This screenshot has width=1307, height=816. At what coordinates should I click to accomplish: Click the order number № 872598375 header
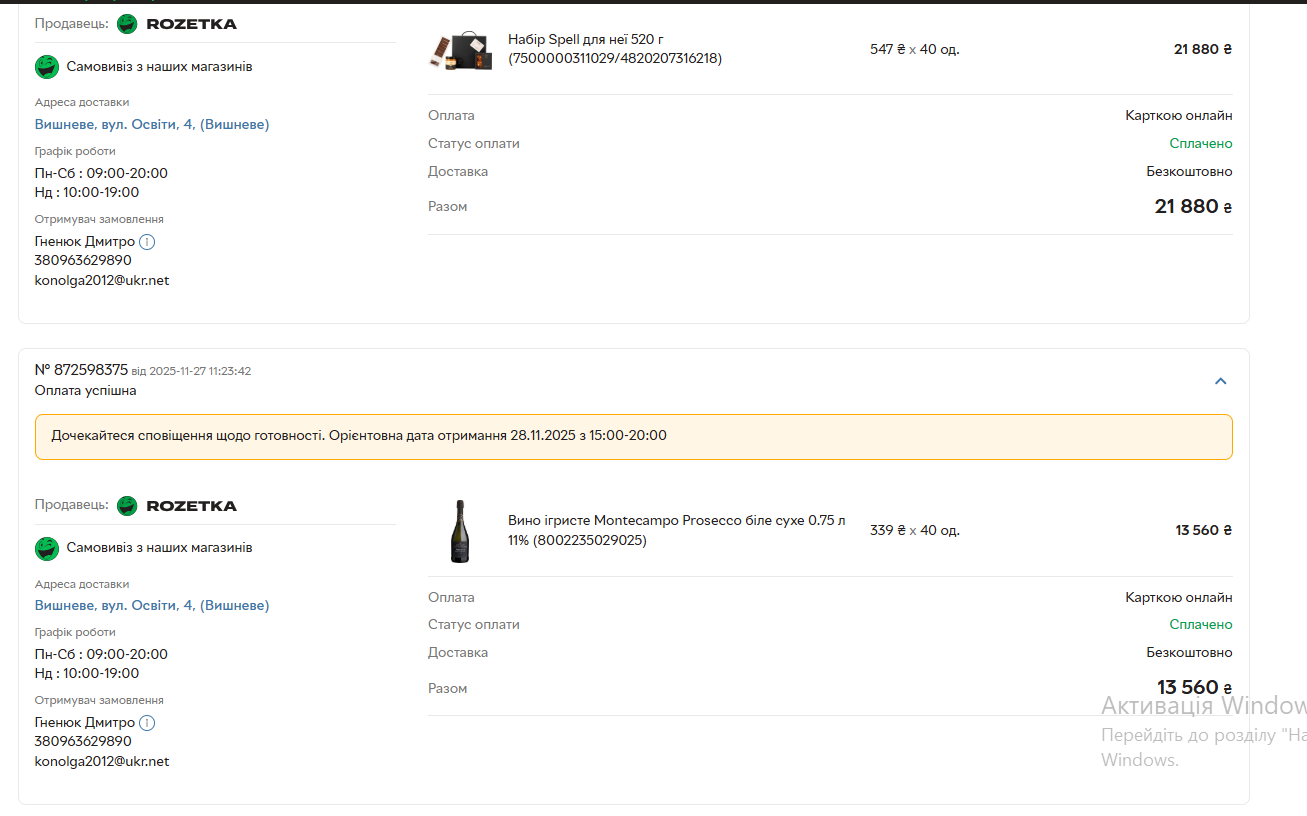click(x=81, y=370)
